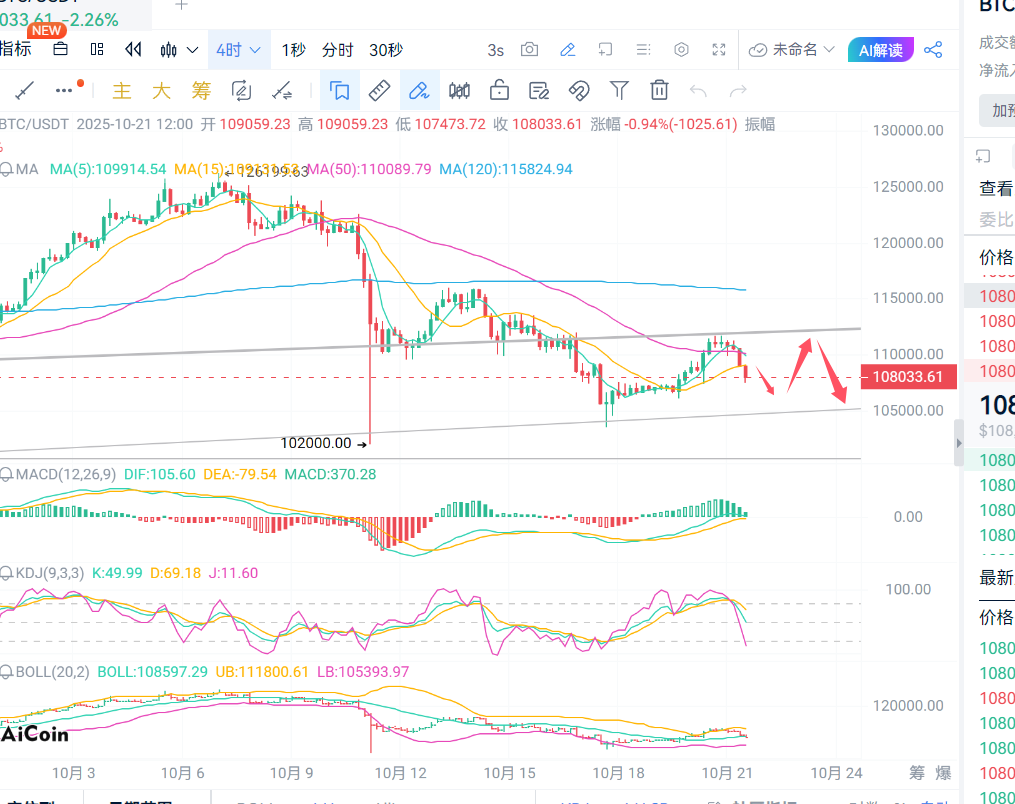Enter fullscreen chart mode
Viewport: 1015px width, 804px height.
(719, 50)
